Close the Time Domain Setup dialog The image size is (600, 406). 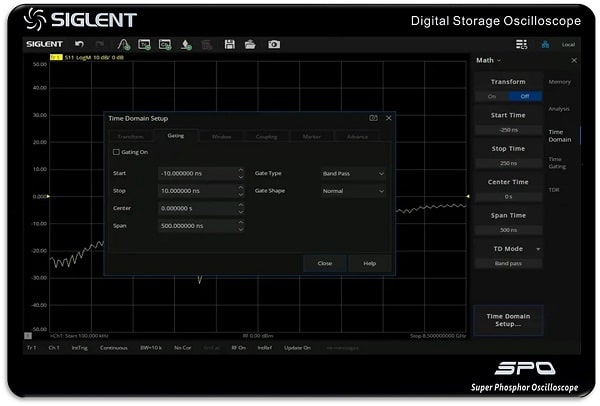[389, 118]
